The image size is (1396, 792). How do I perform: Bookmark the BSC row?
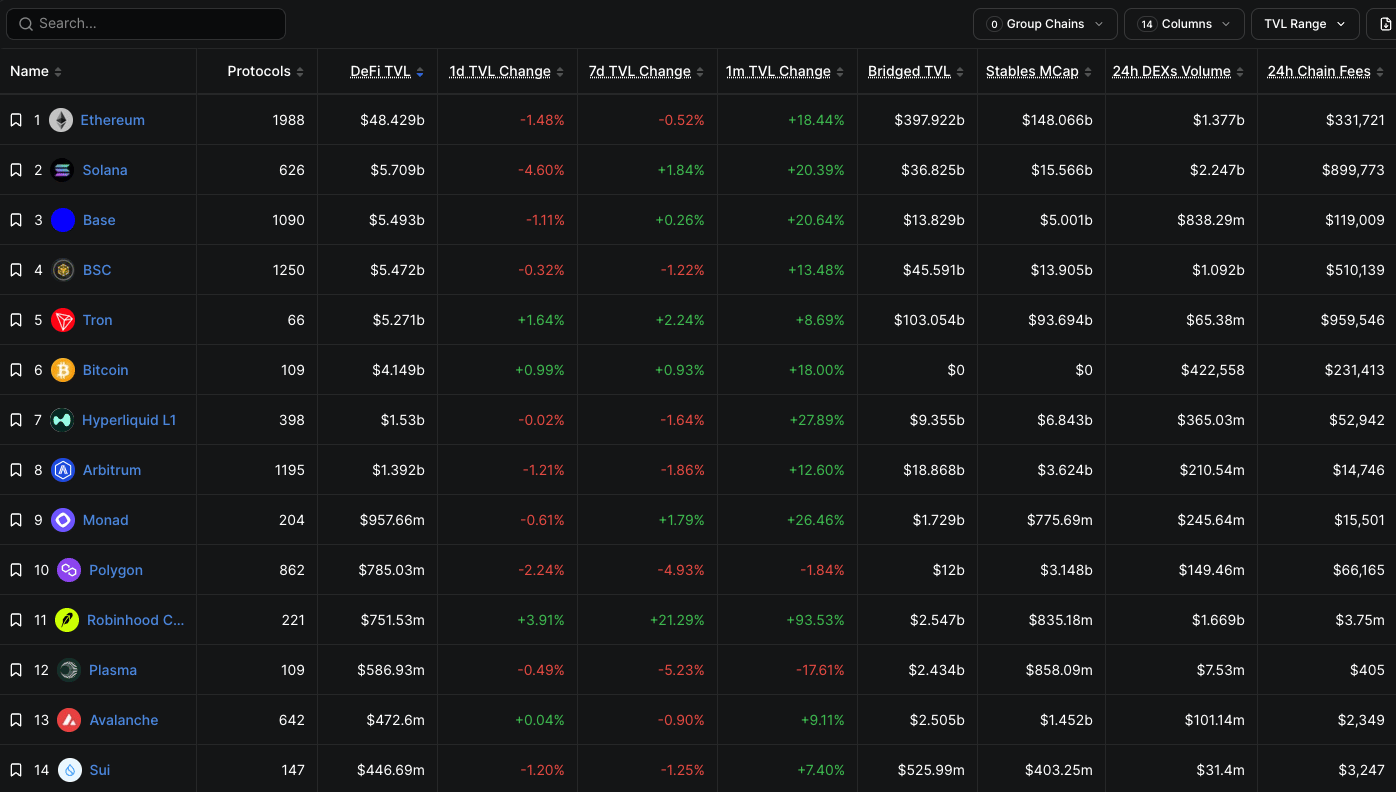tap(16, 270)
